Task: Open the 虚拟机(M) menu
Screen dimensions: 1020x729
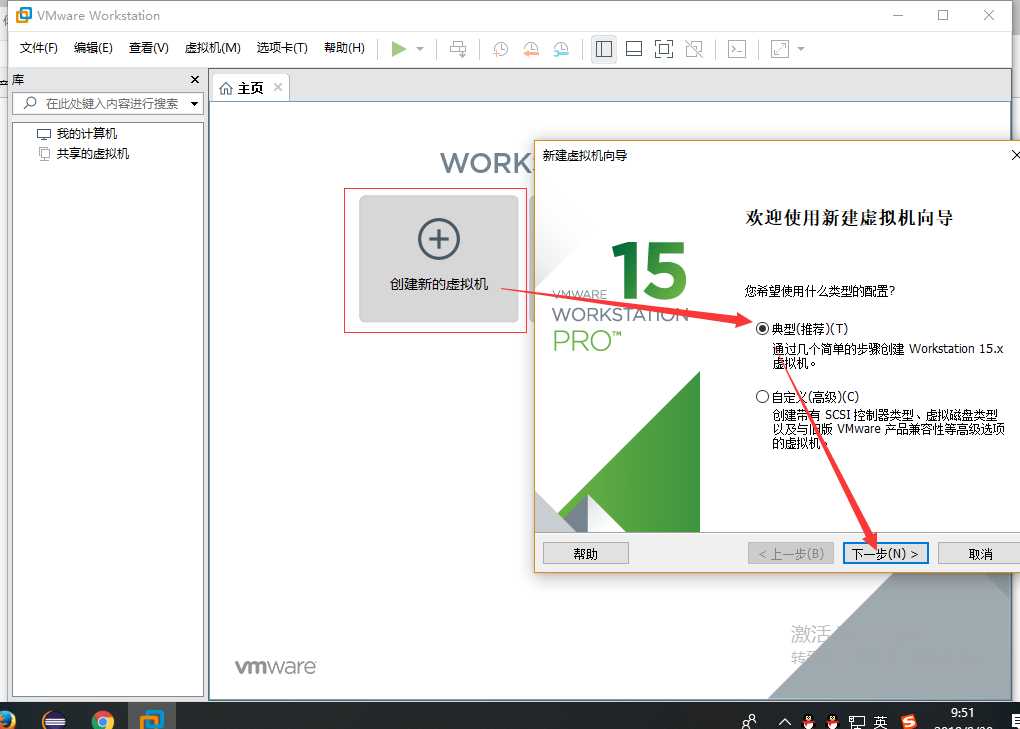Action: tap(213, 47)
